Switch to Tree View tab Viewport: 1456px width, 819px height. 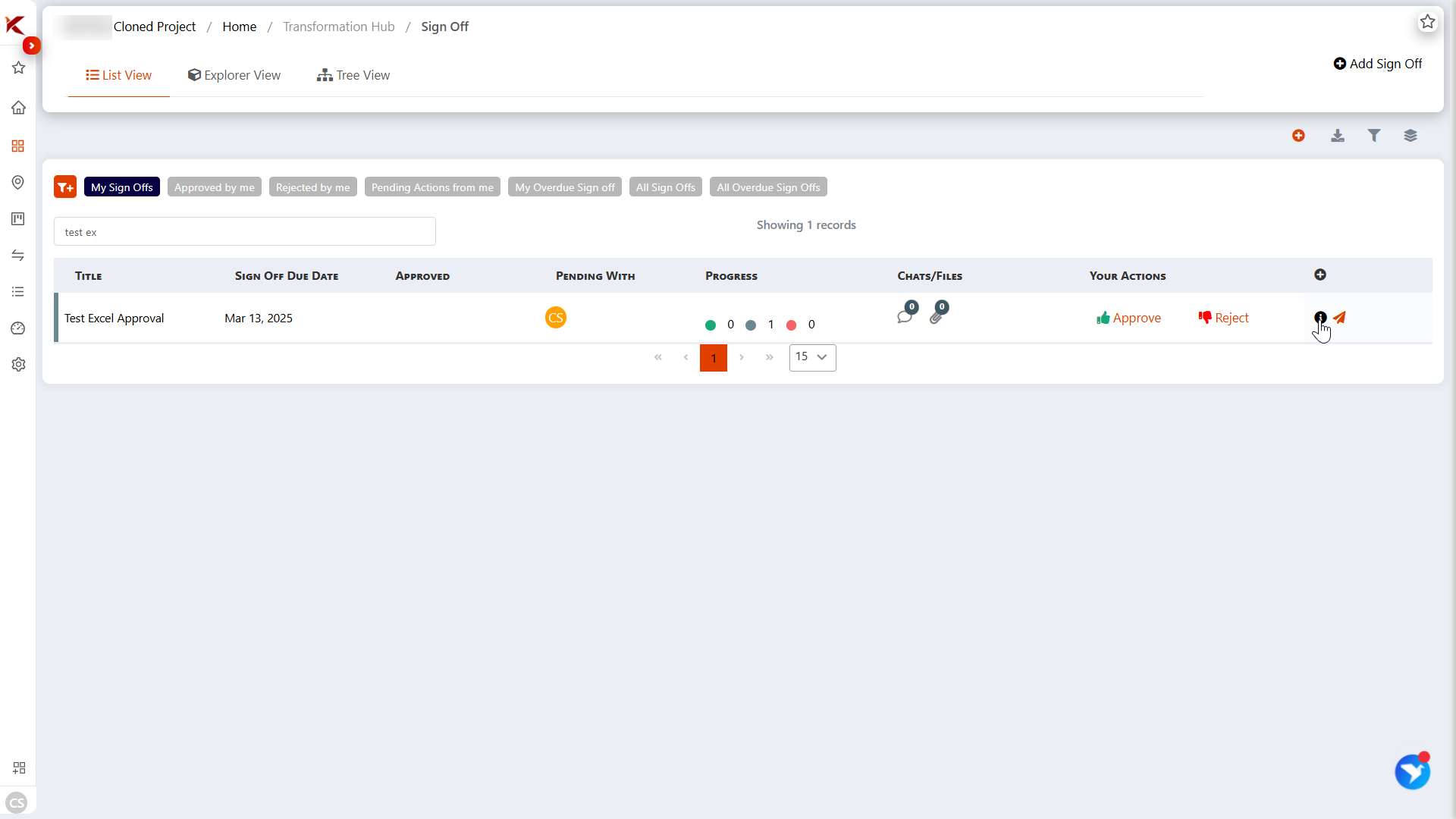[353, 75]
